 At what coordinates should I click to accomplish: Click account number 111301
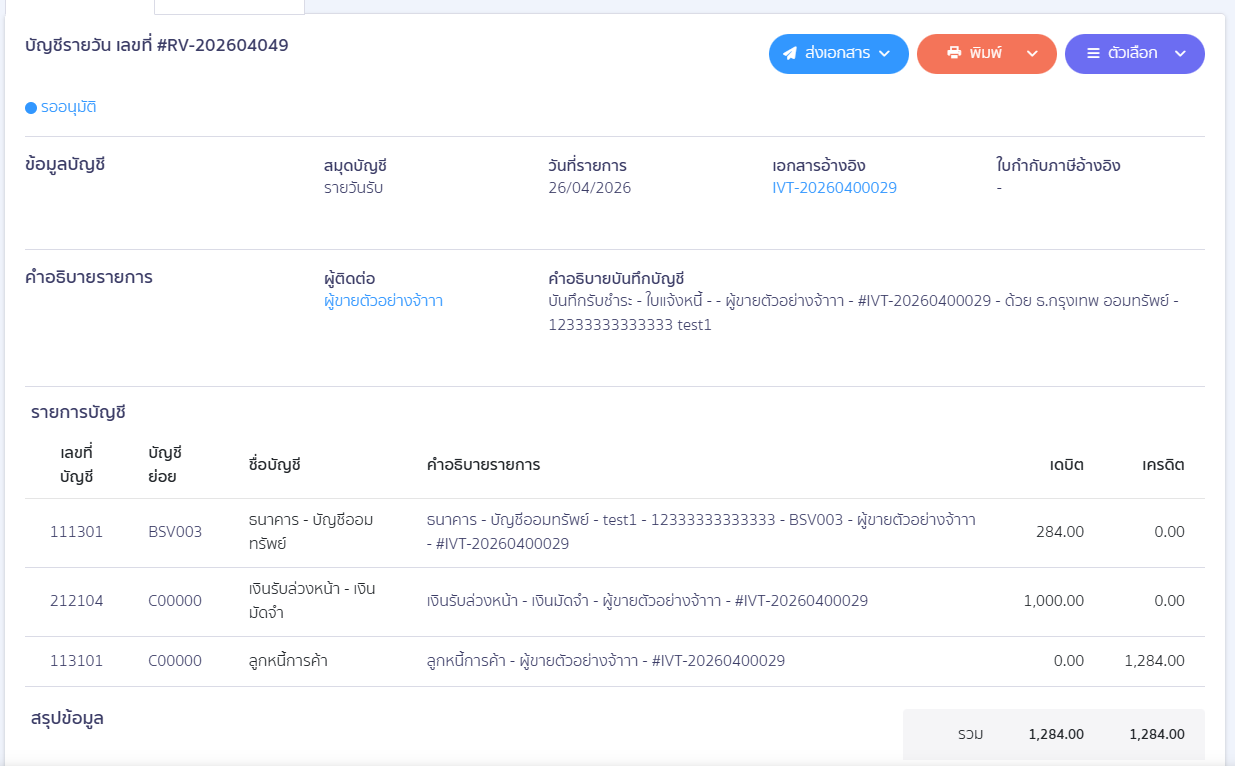tap(76, 532)
